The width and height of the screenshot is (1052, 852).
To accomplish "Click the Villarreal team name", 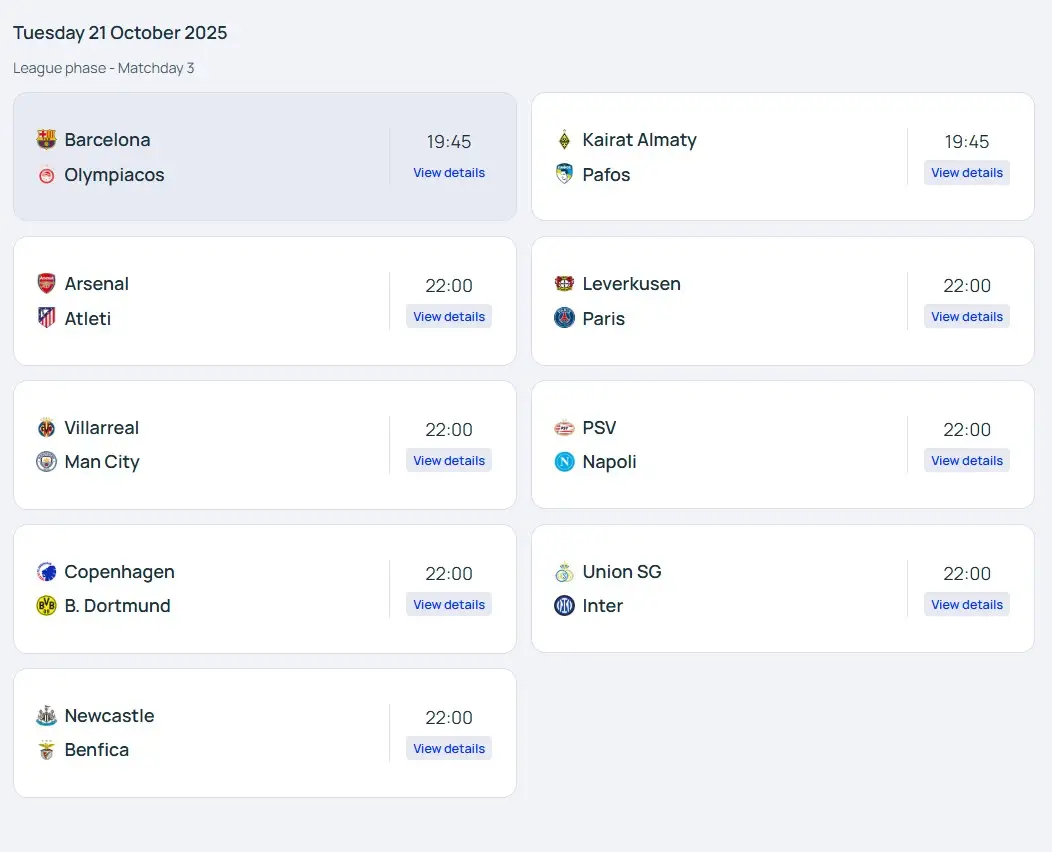I will 101,428.
